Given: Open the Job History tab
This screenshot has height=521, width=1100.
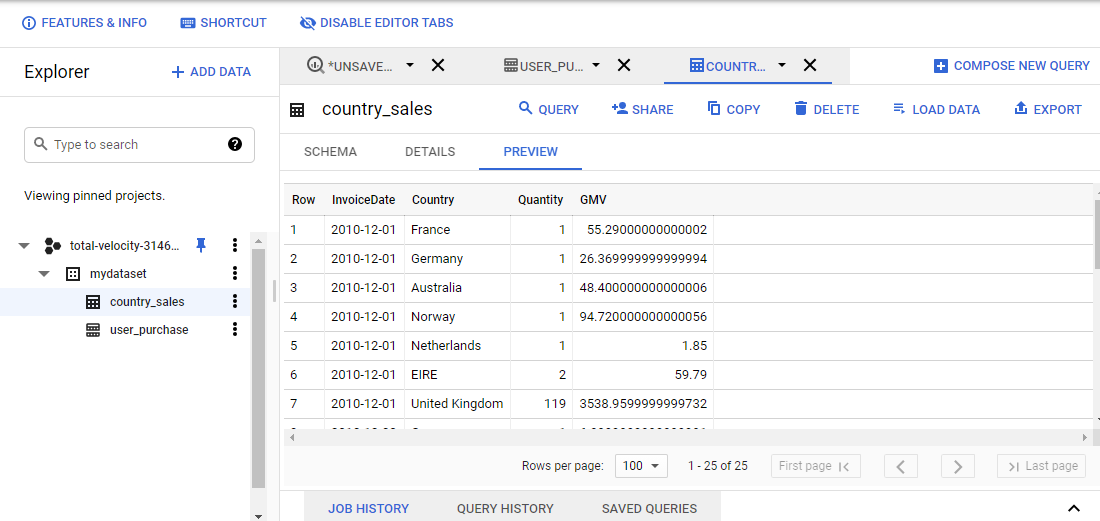Looking at the screenshot, I should 368,508.
